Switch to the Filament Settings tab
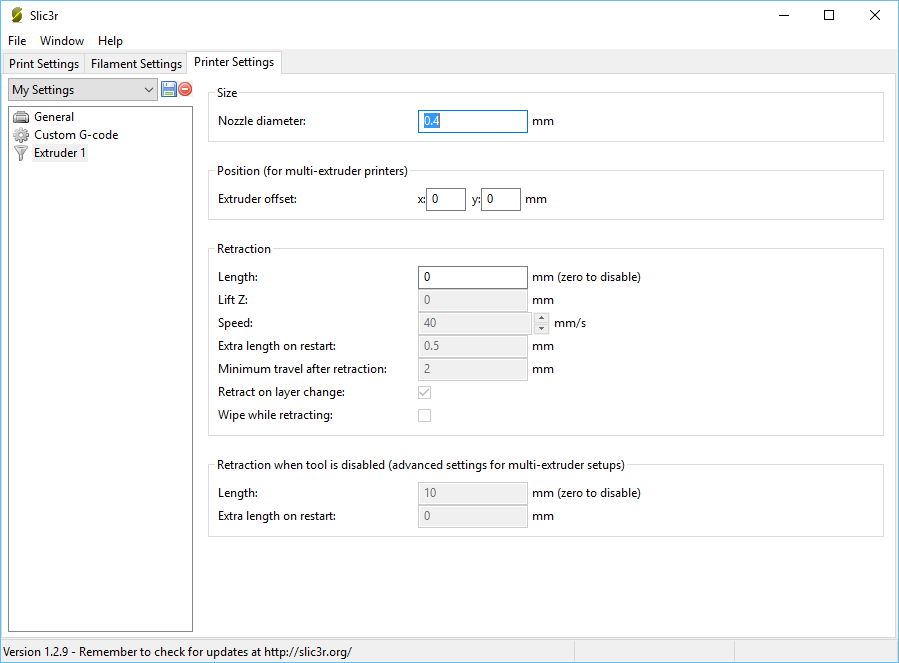Viewport: 899px width, 663px height. pos(136,64)
